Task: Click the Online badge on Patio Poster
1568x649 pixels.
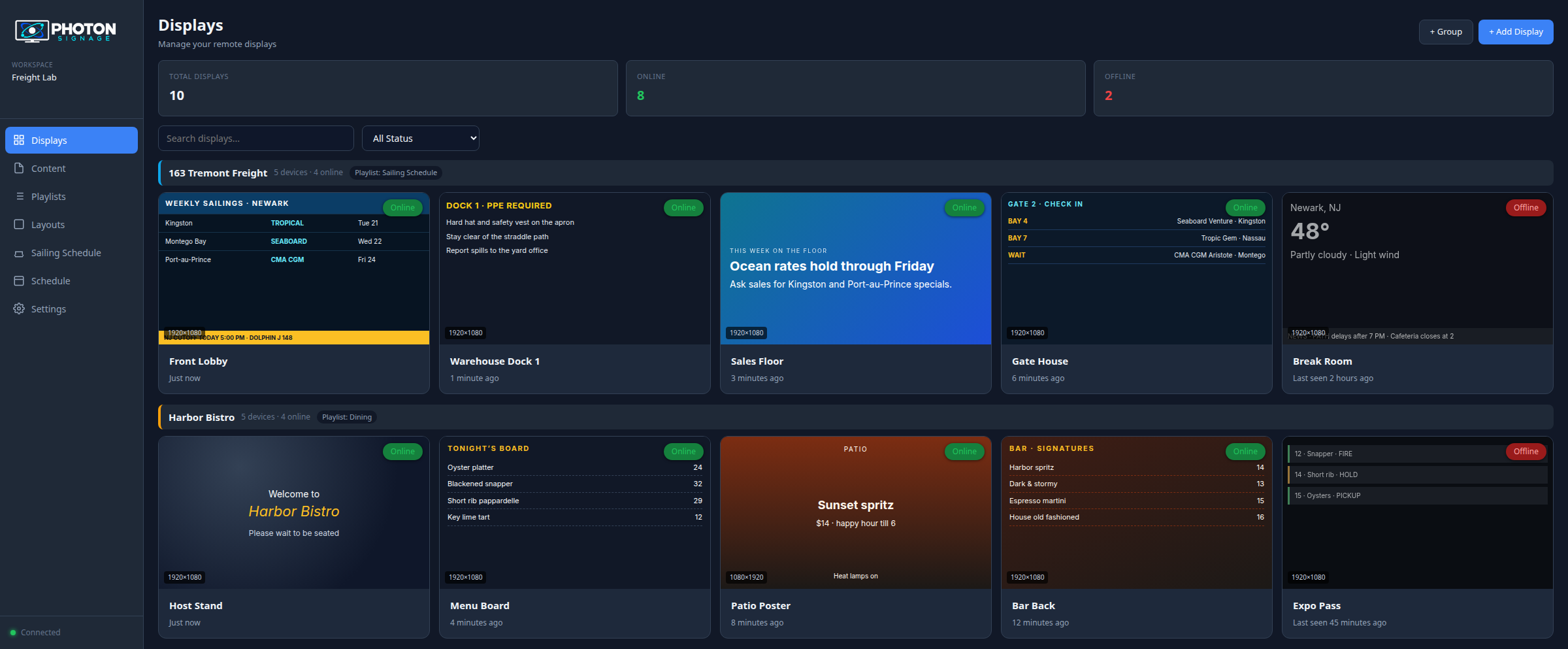Action: [964, 451]
